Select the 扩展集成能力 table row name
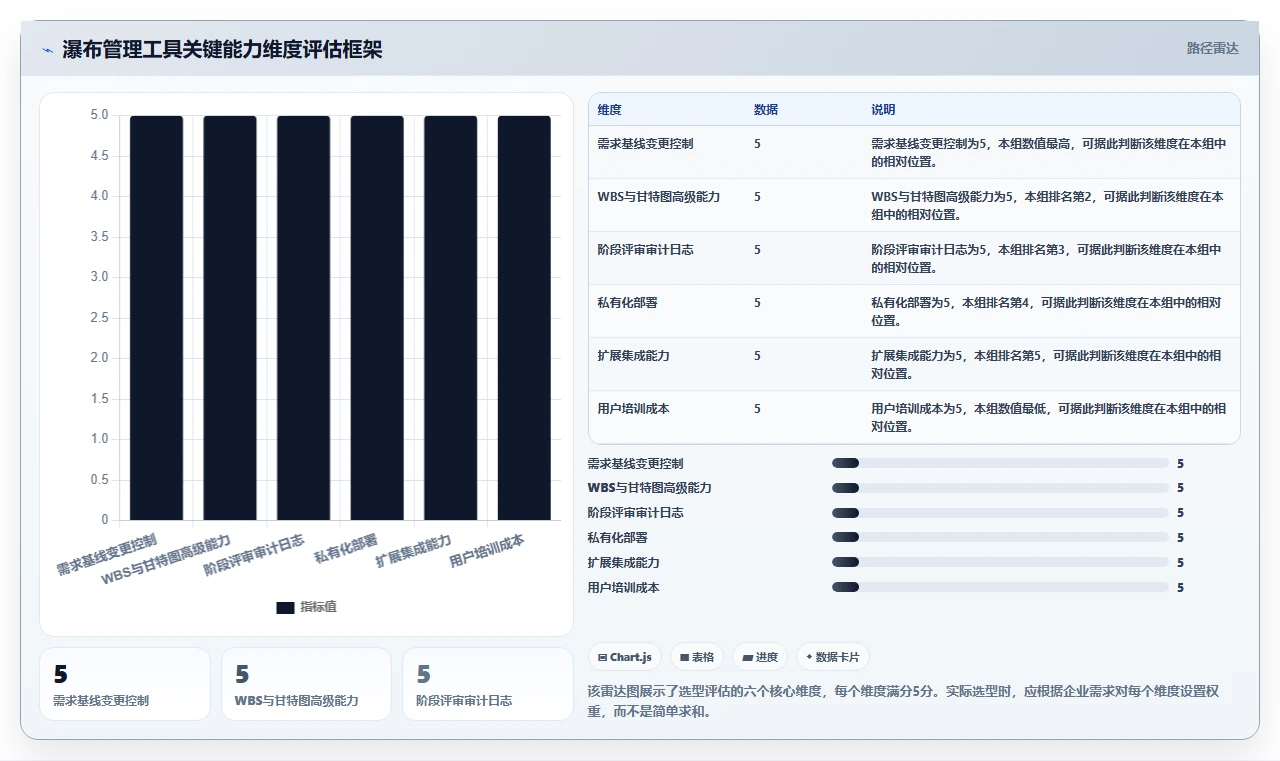Viewport: 1280px width, 761px height. pyautogui.click(x=633, y=356)
